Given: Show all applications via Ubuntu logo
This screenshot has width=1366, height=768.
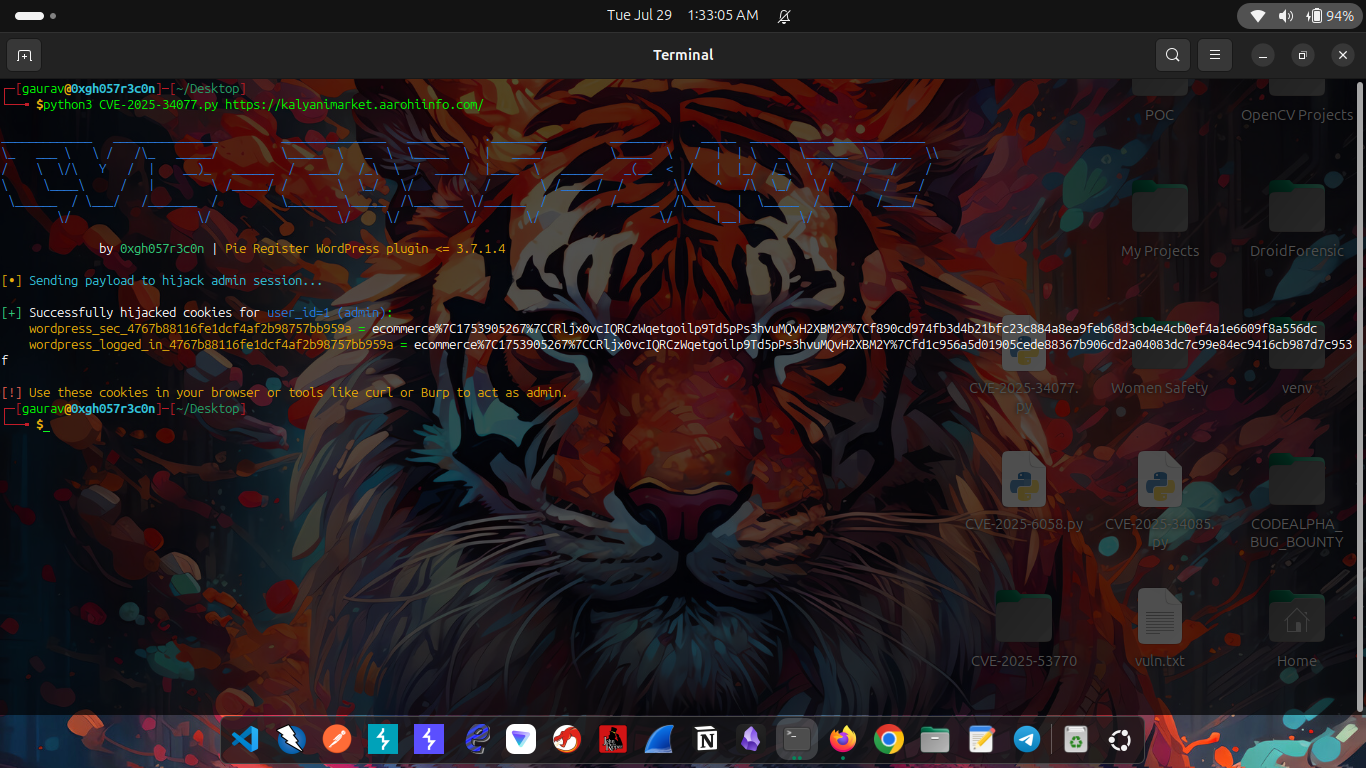Looking at the screenshot, I should (1119, 739).
